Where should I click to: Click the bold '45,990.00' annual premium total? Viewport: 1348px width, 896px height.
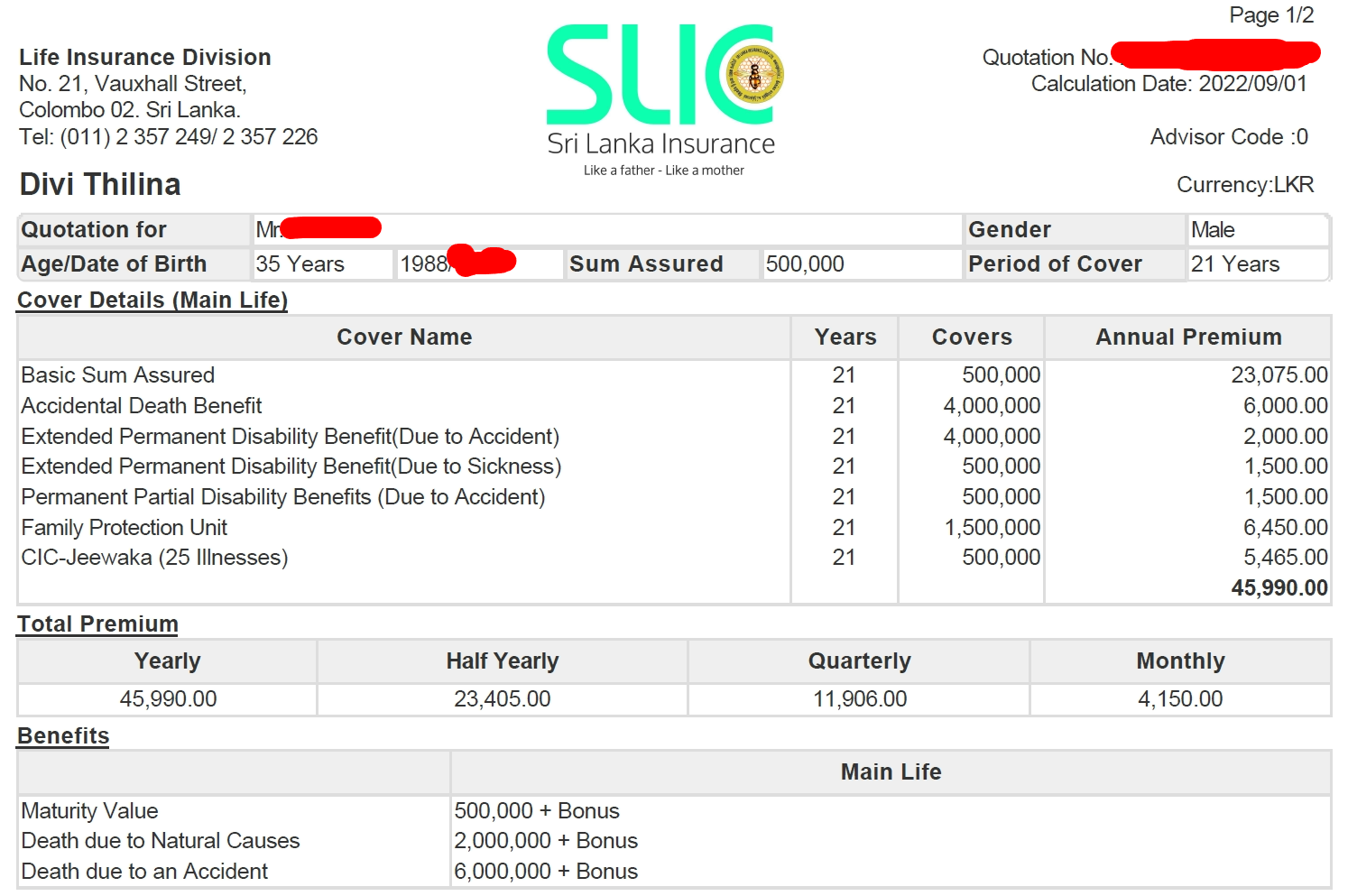tap(1279, 588)
